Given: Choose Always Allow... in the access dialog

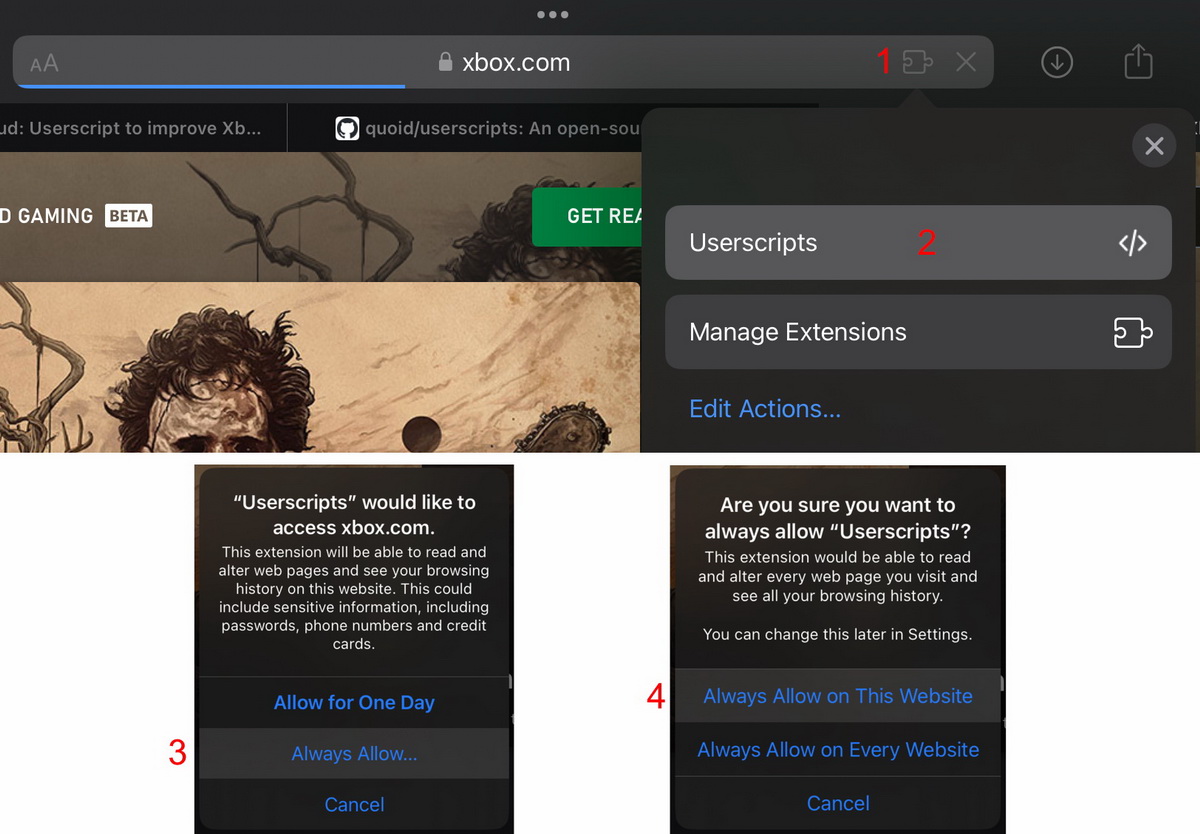Looking at the screenshot, I should click(x=354, y=754).
